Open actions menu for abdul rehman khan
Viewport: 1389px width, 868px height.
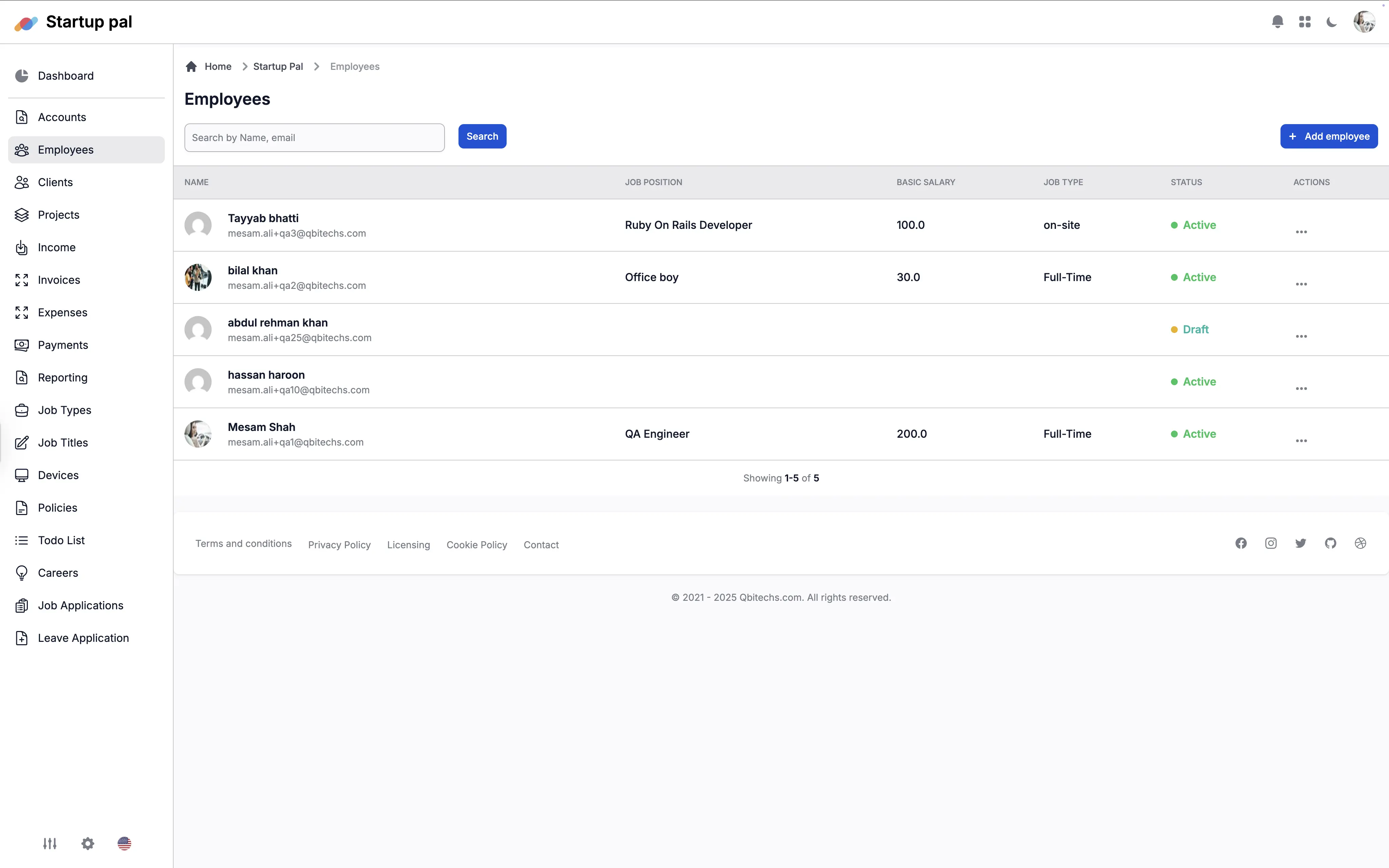[1301, 336]
